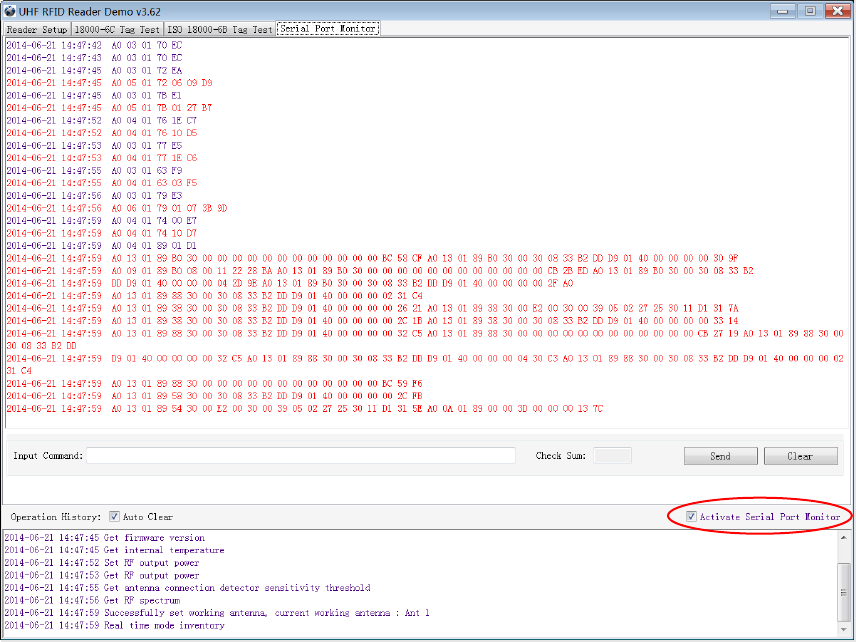
Task: Click serial line 'A0 06 01 79 01 07 3B 9D'
Action: (117, 209)
